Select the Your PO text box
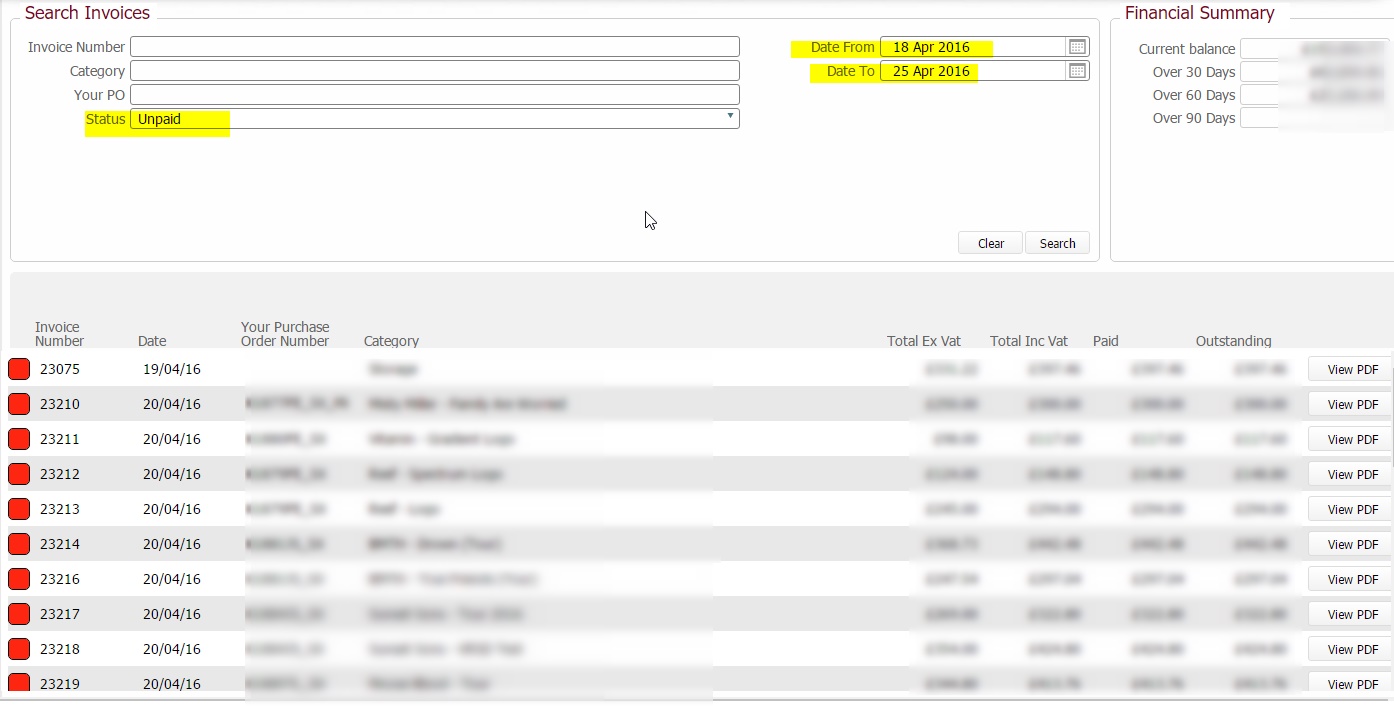The width and height of the screenshot is (1394, 726). [x=435, y=95]
